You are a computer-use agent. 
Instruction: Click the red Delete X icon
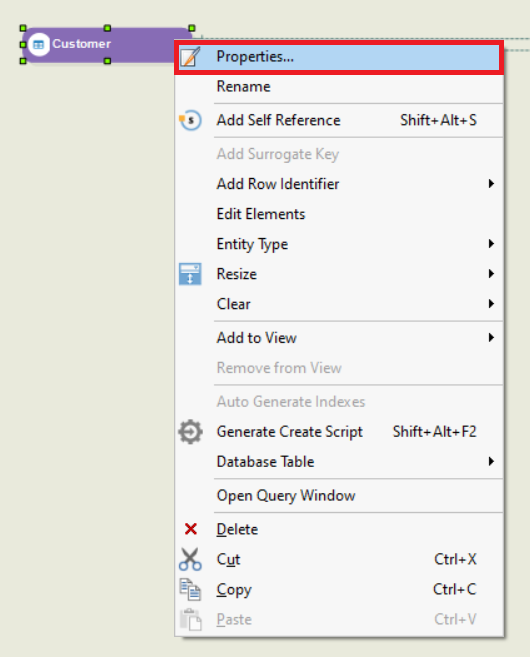[x=191, y=529]
